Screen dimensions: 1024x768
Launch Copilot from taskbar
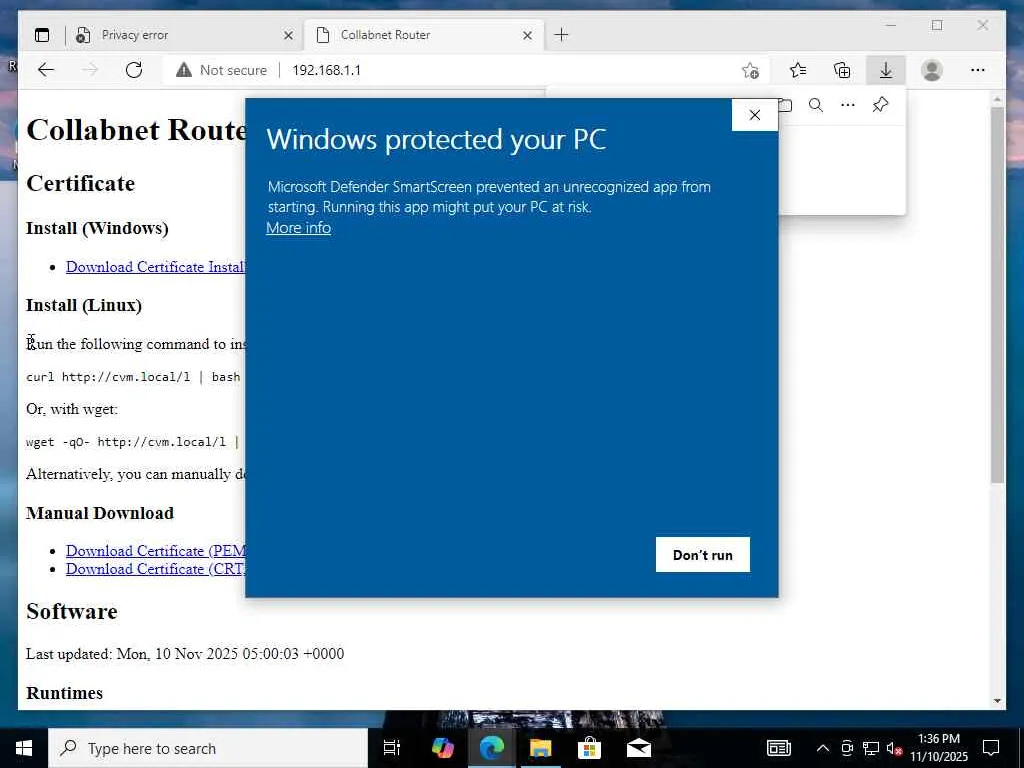tap(443, 748)
